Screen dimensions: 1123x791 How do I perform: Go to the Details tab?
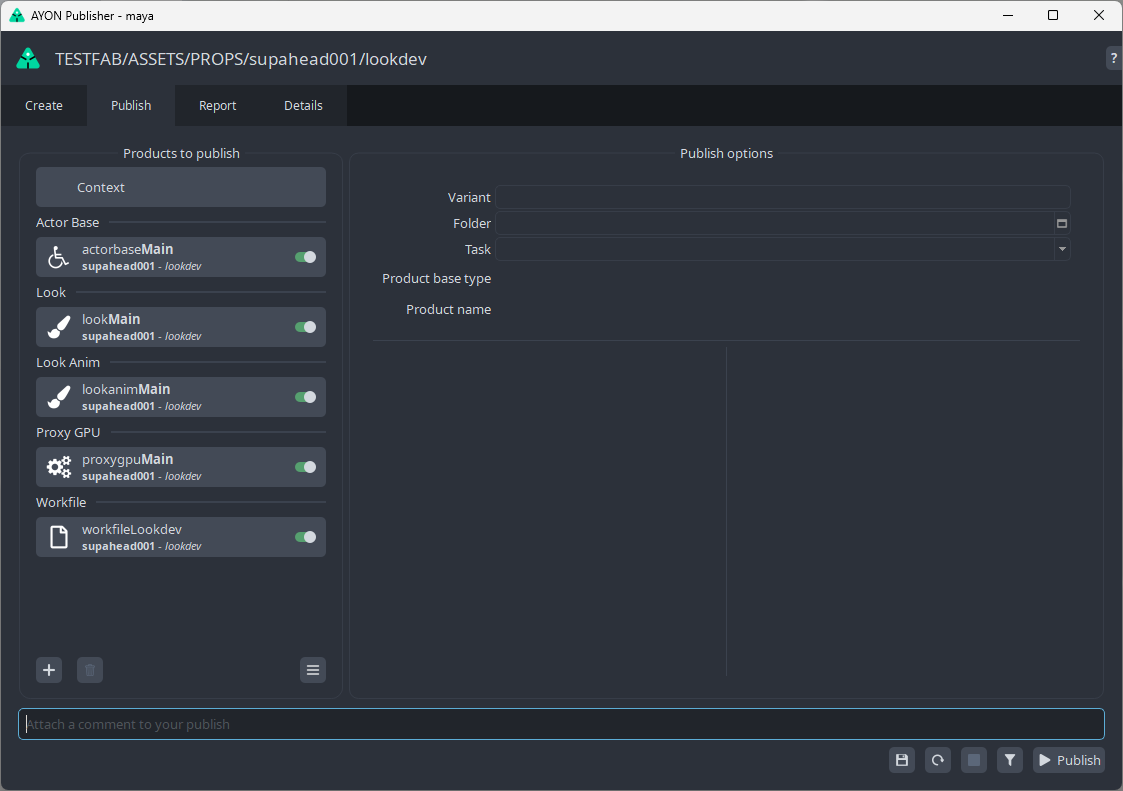[x=304, y=105]
